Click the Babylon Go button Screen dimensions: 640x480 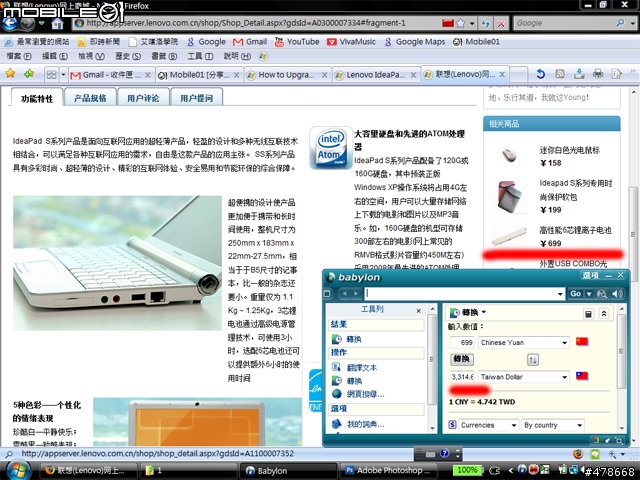pyautogui.click(x=576, y=294)
